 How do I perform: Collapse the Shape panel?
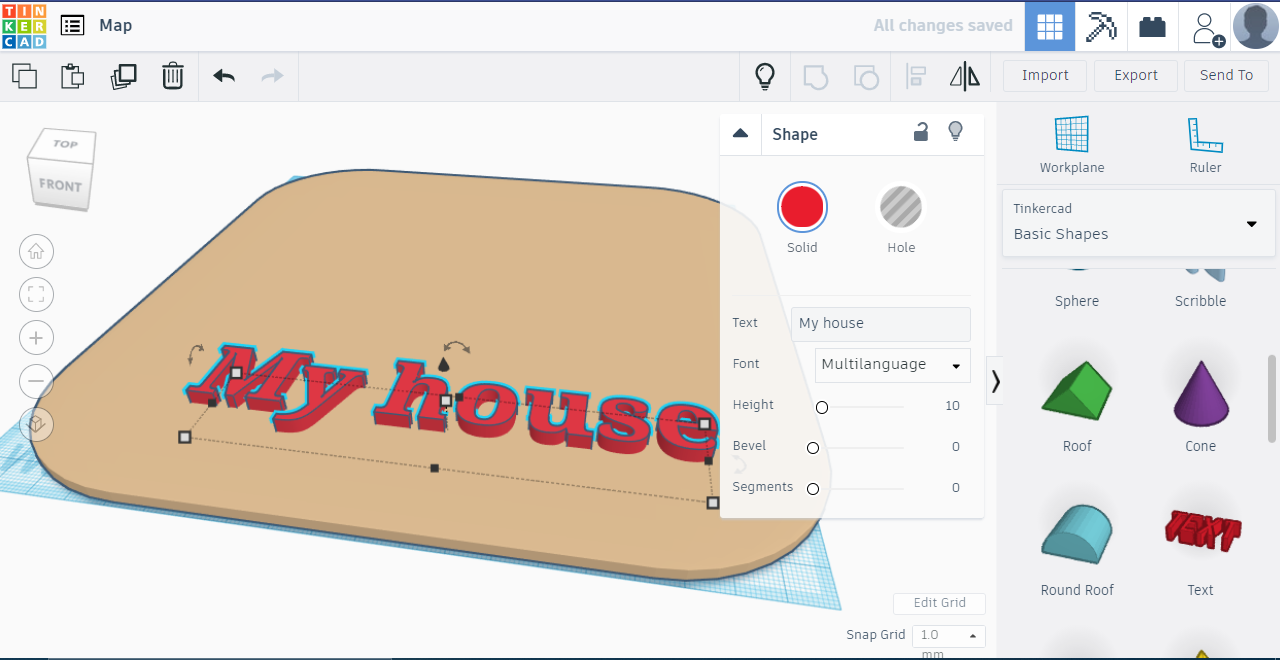(741, 133)
